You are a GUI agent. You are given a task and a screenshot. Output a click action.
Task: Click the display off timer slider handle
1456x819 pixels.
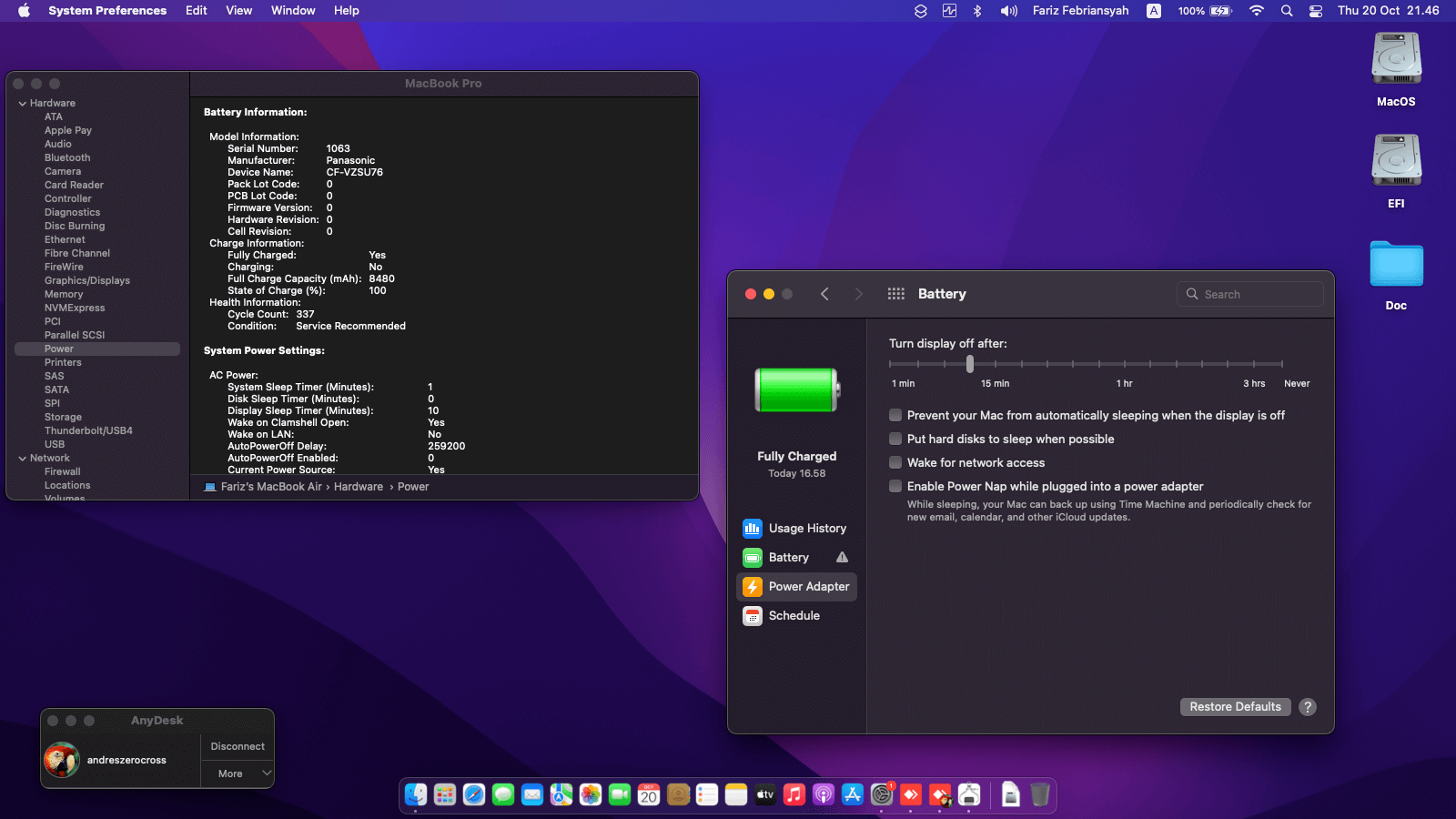(970, 364)
